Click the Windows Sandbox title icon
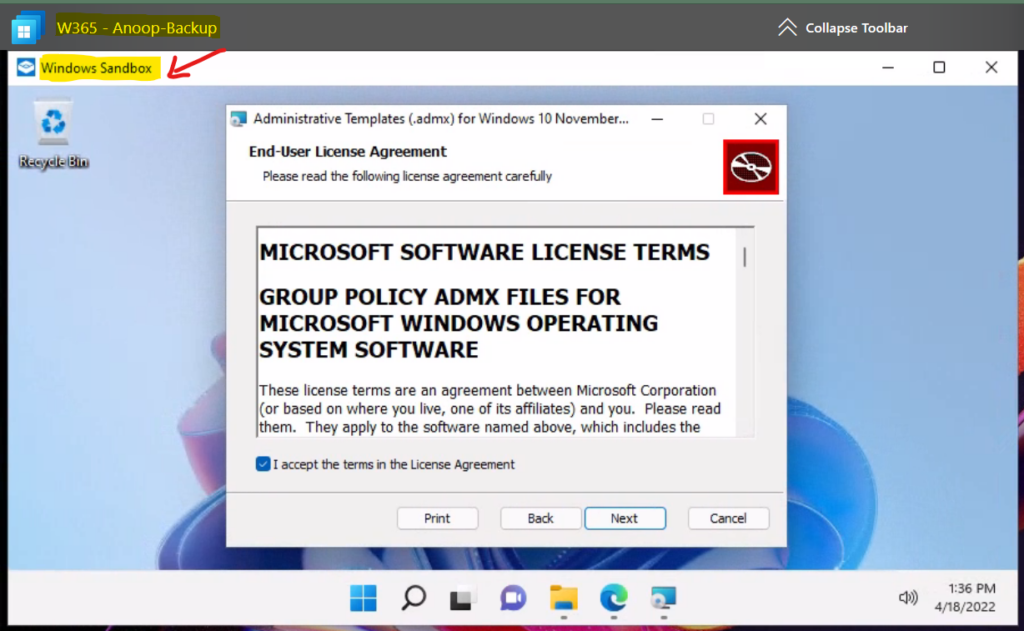Image resolution: width=1024 pixels, height=631 pixels. coord(26,67)
